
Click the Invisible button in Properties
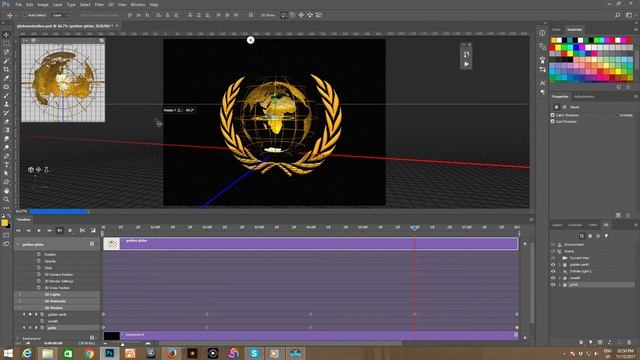tap(626, 115)
